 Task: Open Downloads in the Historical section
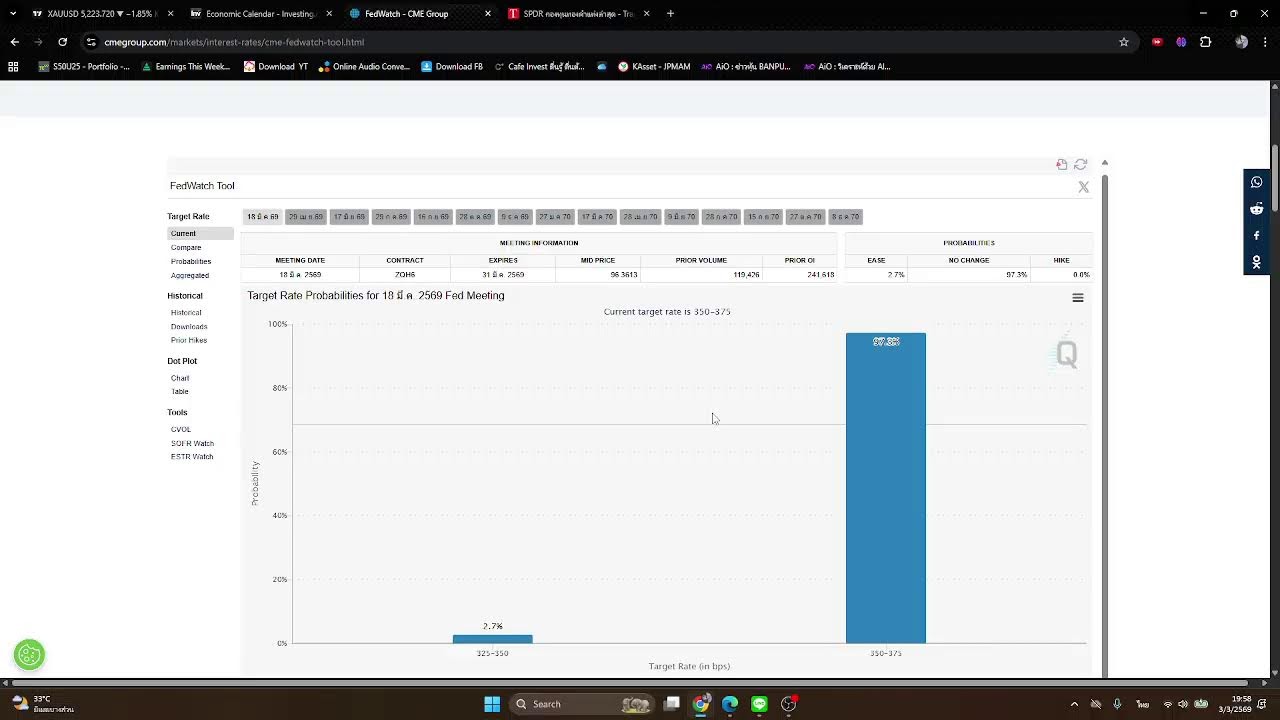pos(189,327)
